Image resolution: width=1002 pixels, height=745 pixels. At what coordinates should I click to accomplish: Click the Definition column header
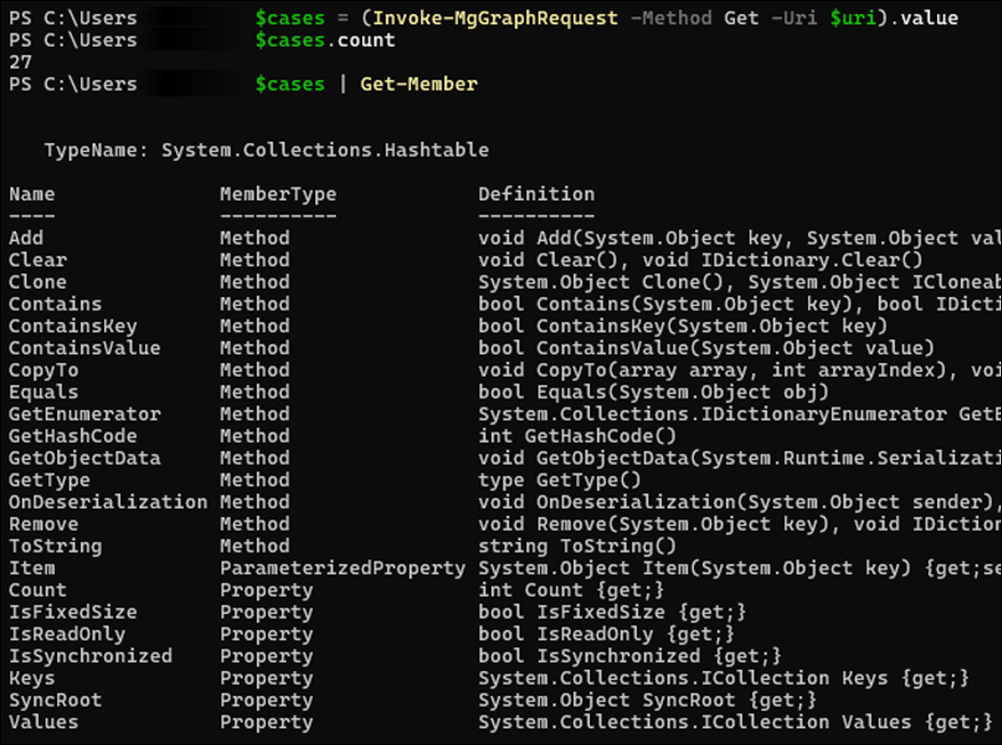(x=536, y=194)
